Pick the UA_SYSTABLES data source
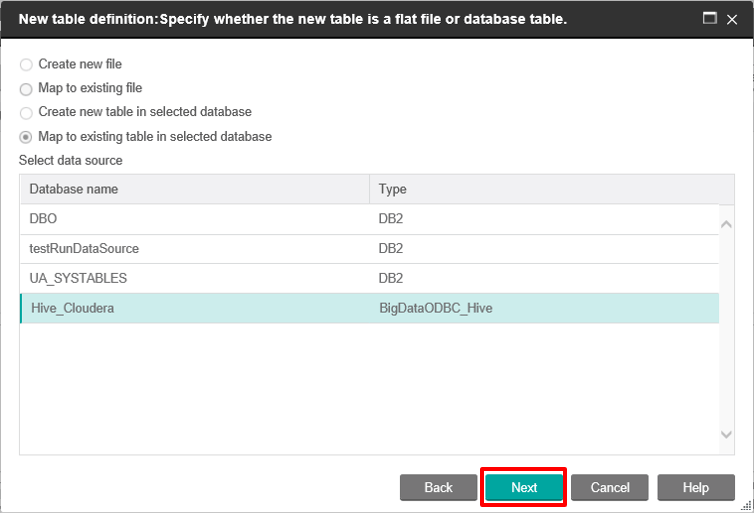 pyautogui.click(x=369, y=278)
